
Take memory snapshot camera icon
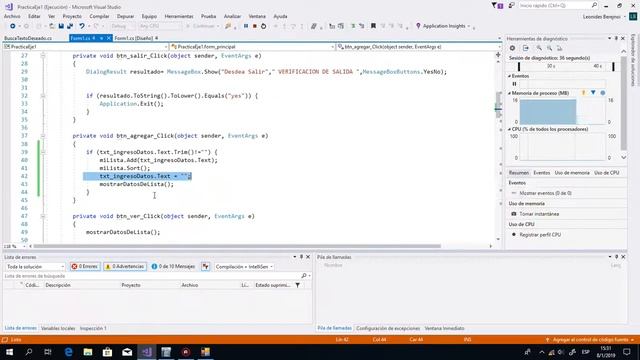coord(514,214)
